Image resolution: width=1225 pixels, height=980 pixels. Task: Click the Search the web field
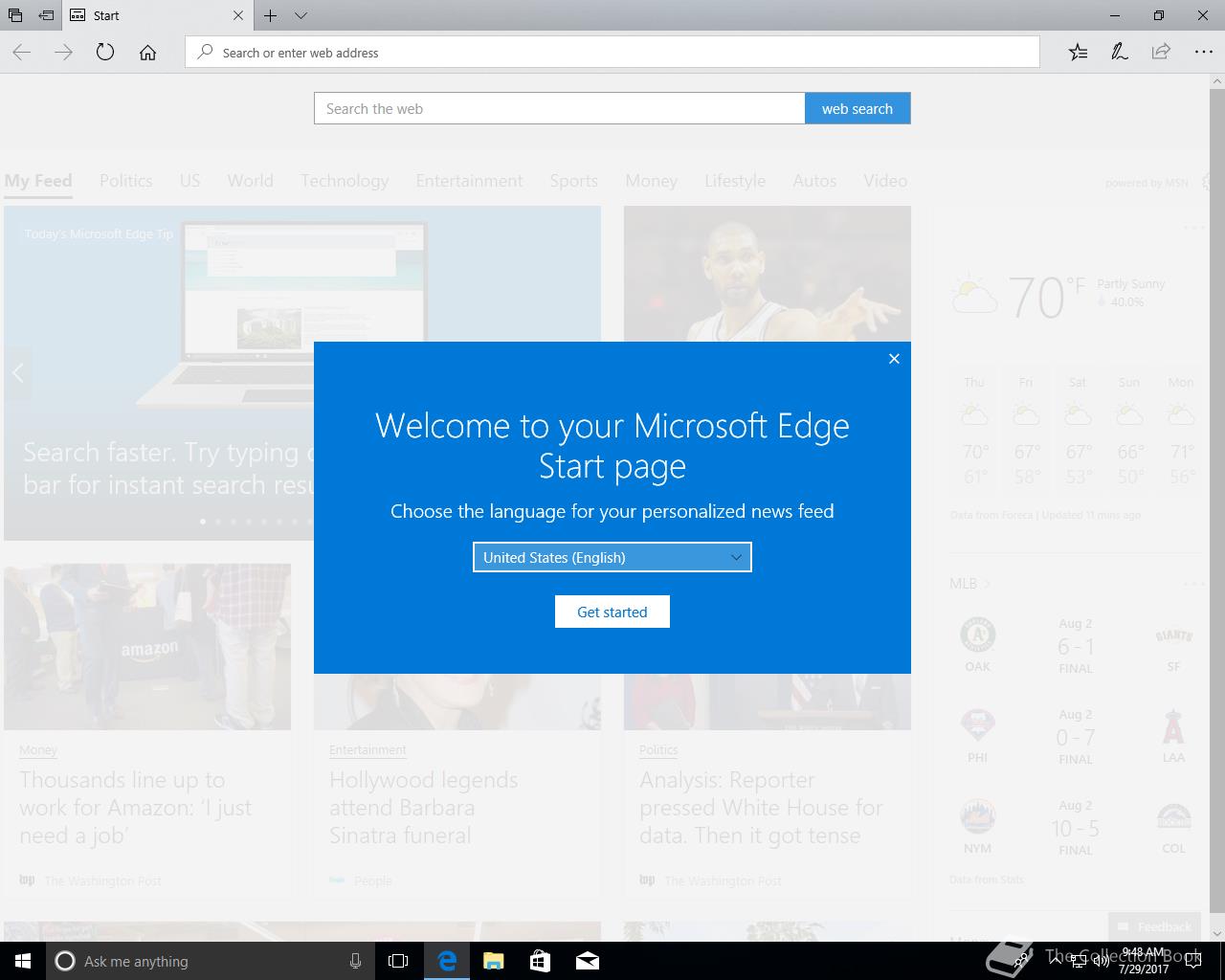[560, 108]
